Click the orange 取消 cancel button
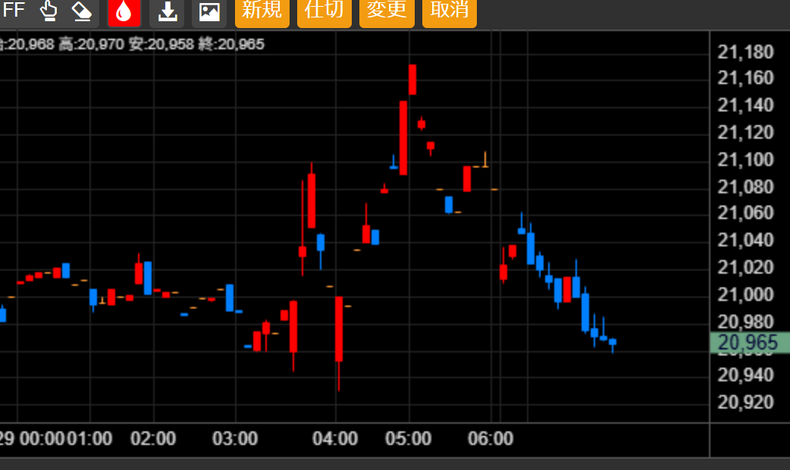The height and width of the screenshot is (470, 790). click(449, 12)
